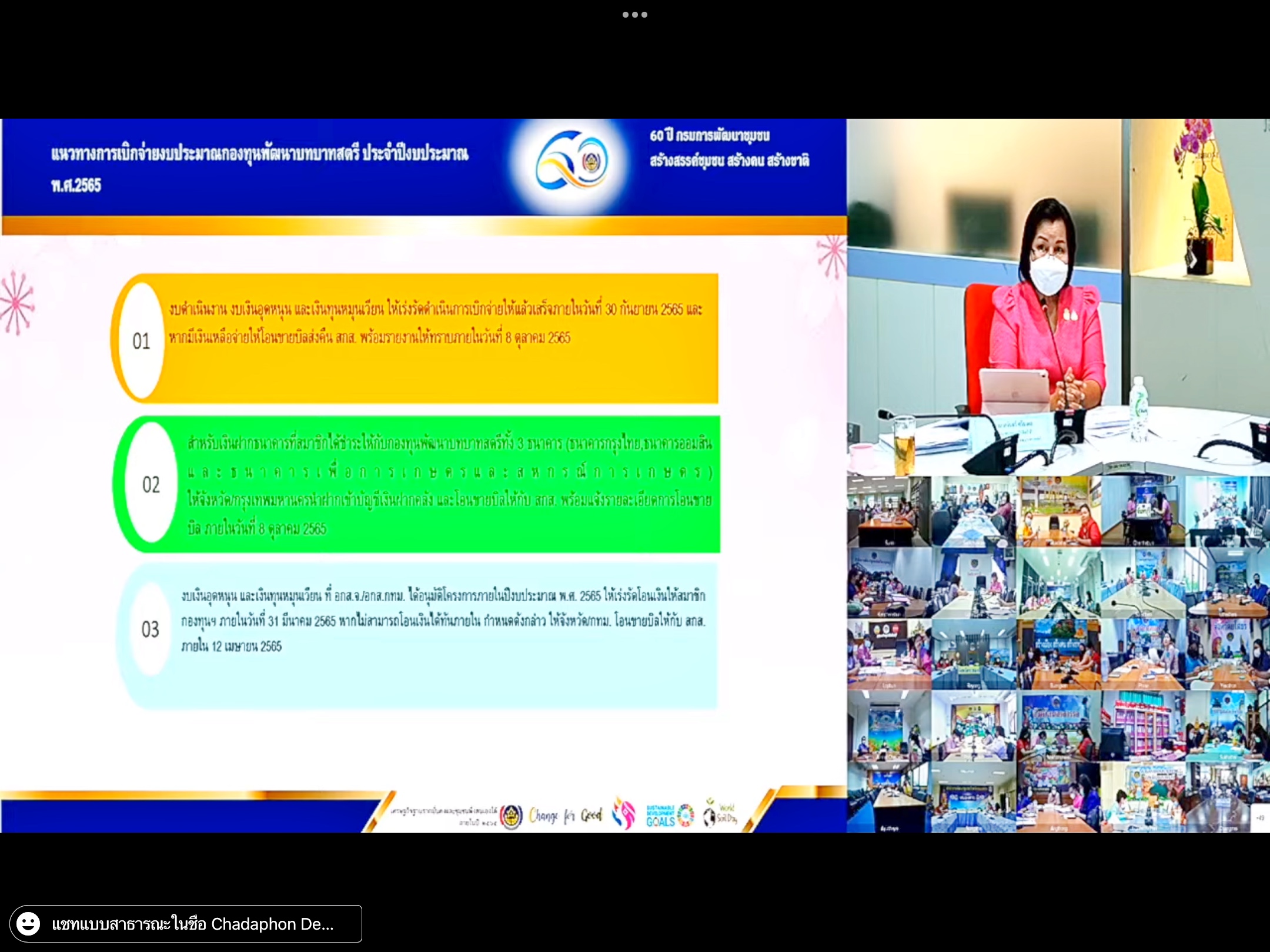Select the yellow box line starting 'หากมีเงินเหลือจ่าย'

point(369,337)
